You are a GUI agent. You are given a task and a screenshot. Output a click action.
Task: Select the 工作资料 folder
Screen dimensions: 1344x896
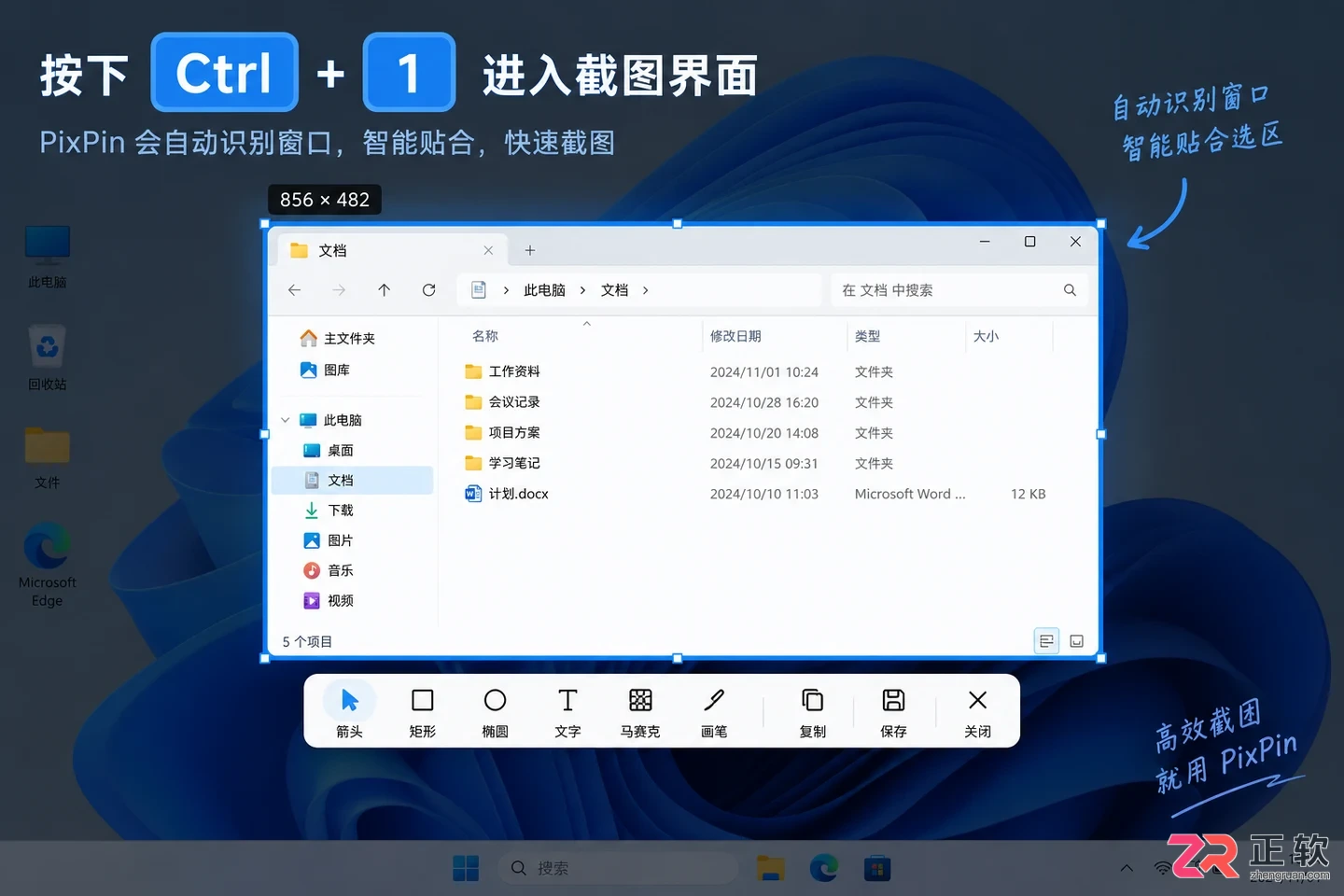click(502, 371)
